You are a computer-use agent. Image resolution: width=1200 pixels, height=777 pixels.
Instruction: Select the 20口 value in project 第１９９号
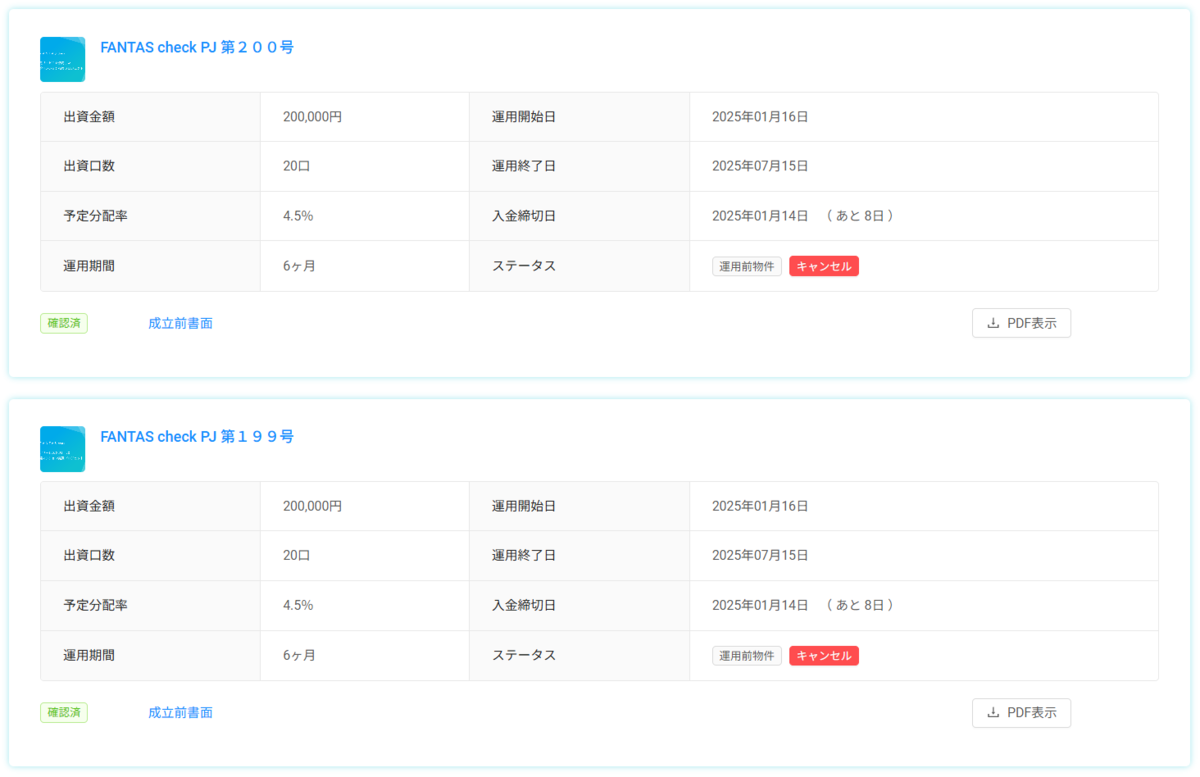point(297,556)
